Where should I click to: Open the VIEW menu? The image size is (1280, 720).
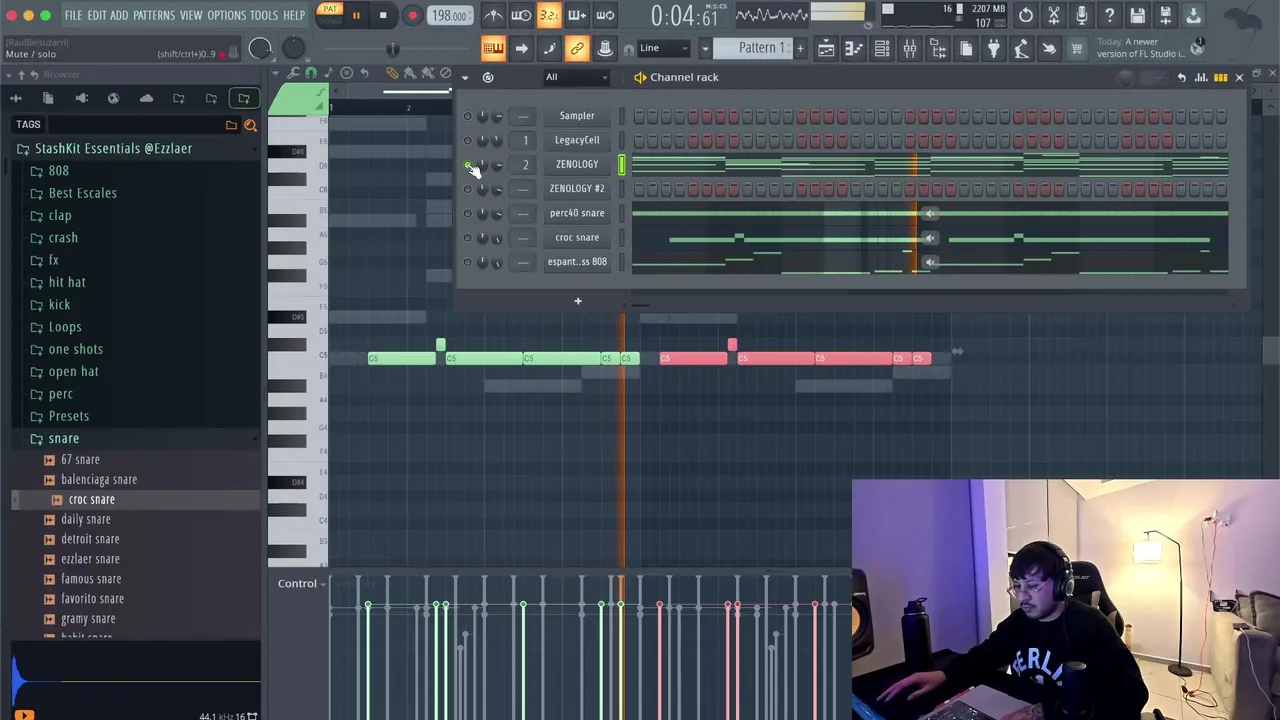(x=191, y=16)
